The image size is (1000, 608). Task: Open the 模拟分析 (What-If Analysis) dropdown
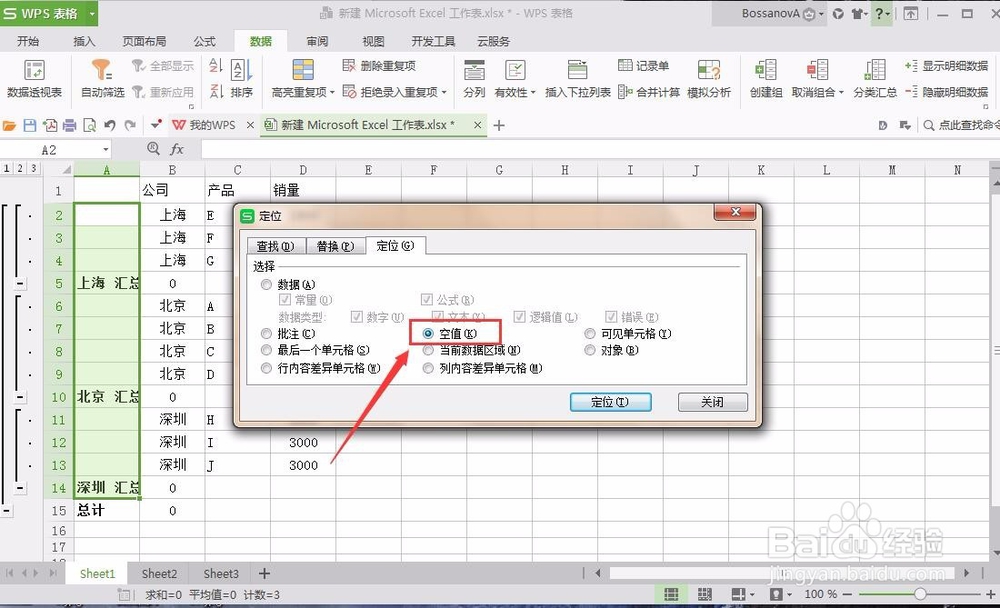pos(710,79)
